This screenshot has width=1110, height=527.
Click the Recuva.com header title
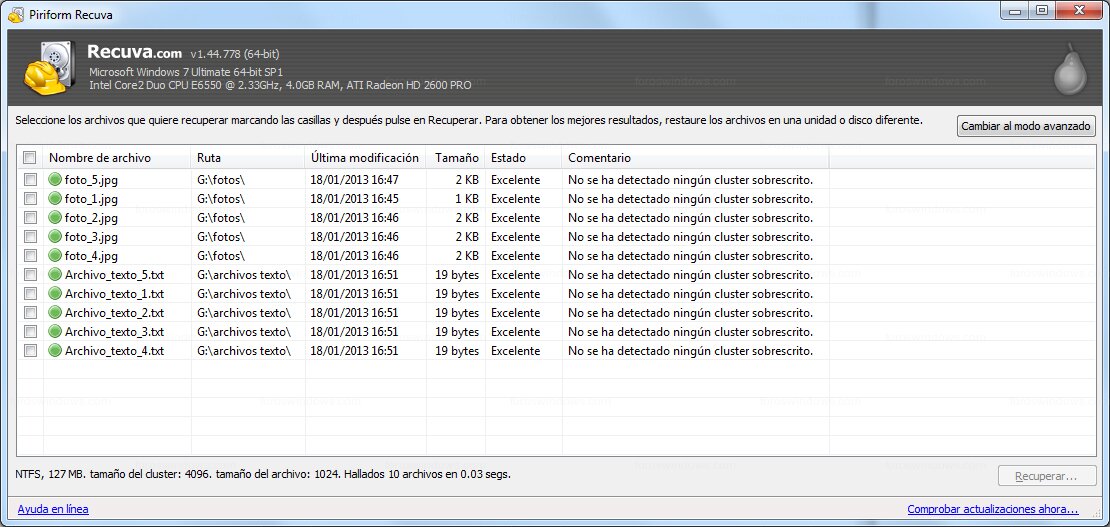pos(135,52)
